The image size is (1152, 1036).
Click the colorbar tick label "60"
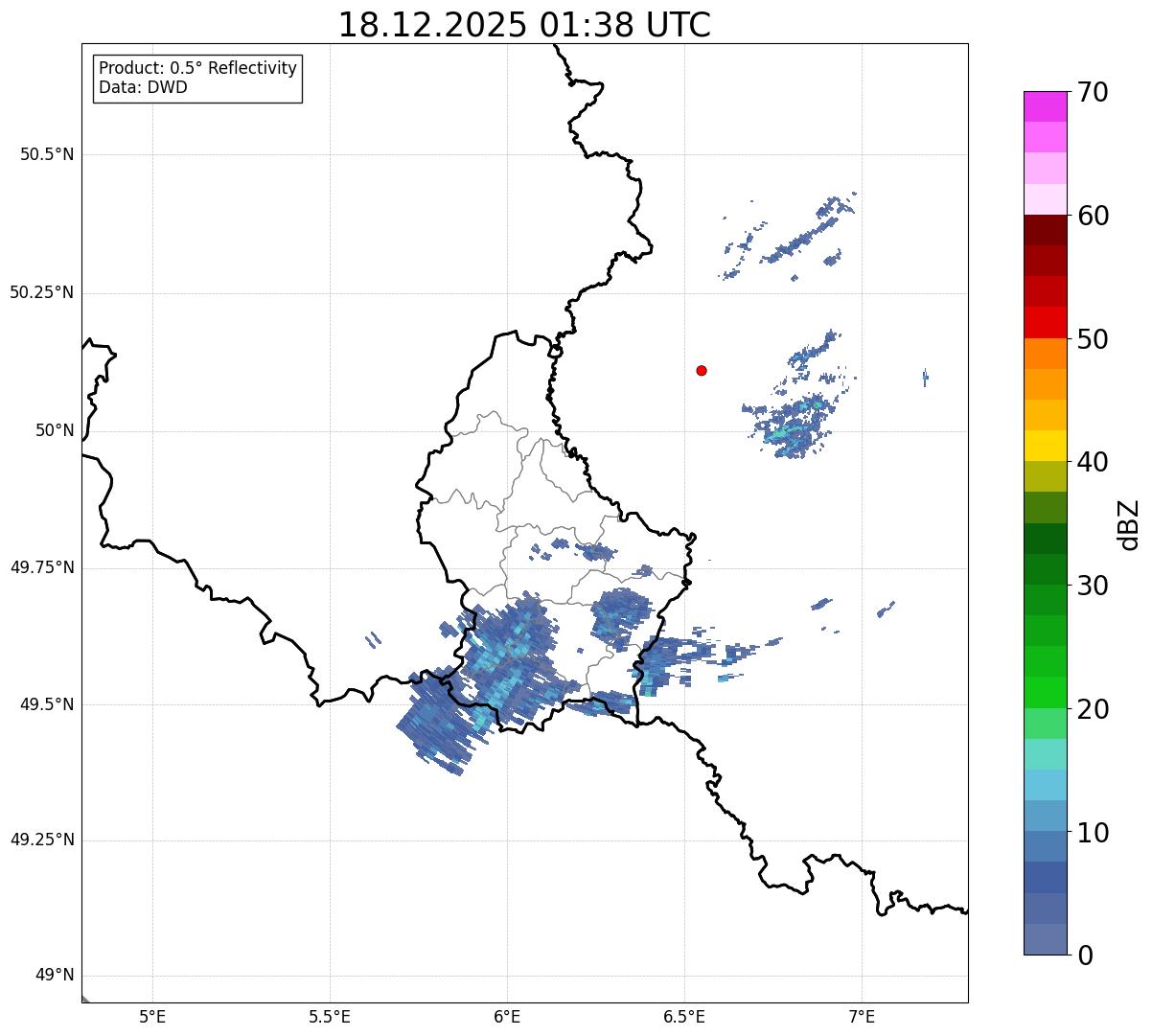click(x=1094, y=216)
